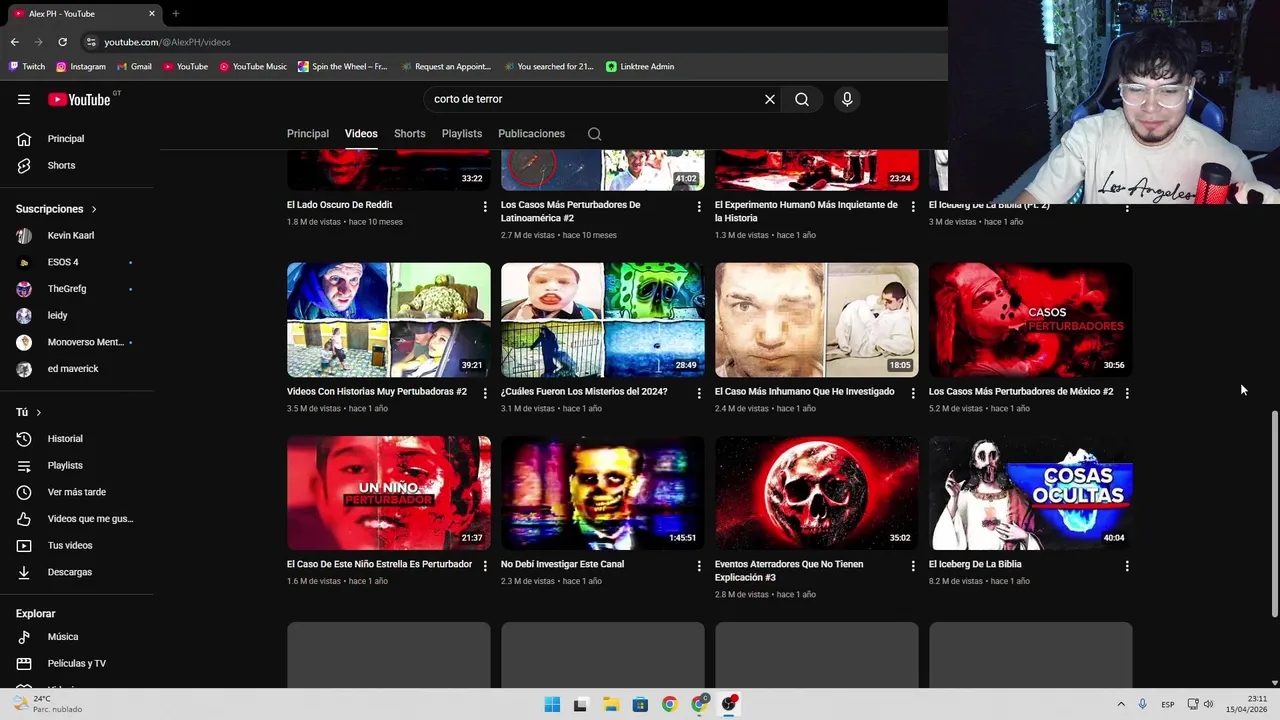
Task: Open options for Eventos Aterradores video
Action: click(x=913, y=566)
